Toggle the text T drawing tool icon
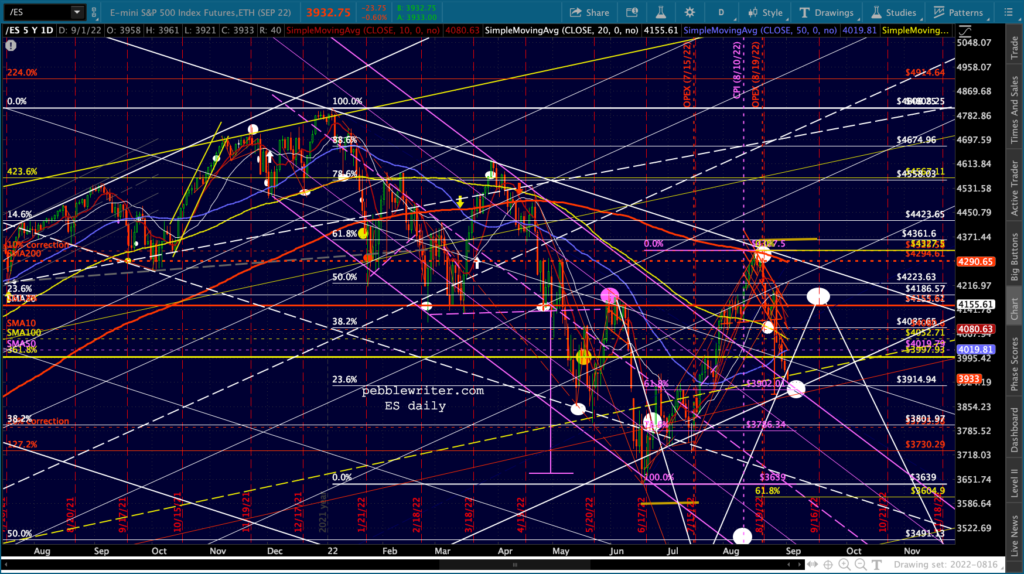The image size is (1024, 574). click(x=876, y=565)
